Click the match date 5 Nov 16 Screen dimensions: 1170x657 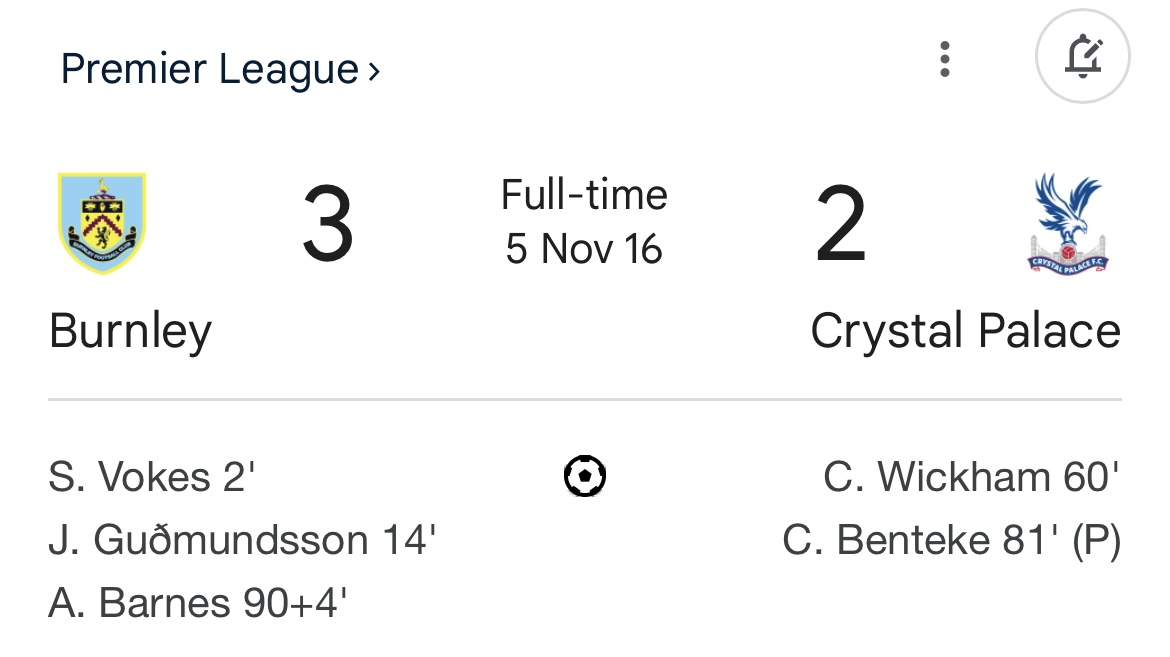[x=584, y=248]
